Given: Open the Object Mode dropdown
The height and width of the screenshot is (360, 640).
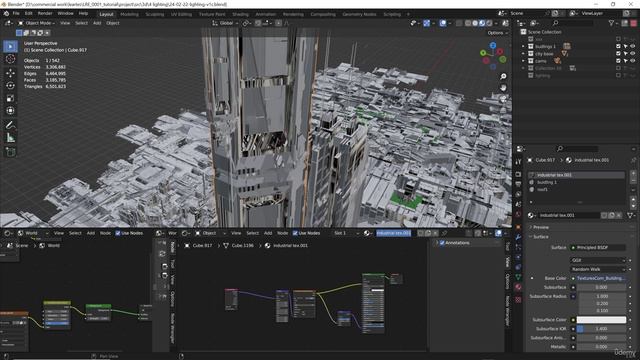Looking at the screenshot, I should pos(37,23).
